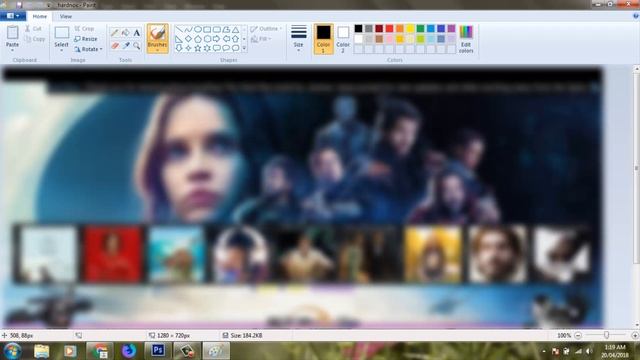
Task: Choose the Pentagon shape
Action: (198, 39)
